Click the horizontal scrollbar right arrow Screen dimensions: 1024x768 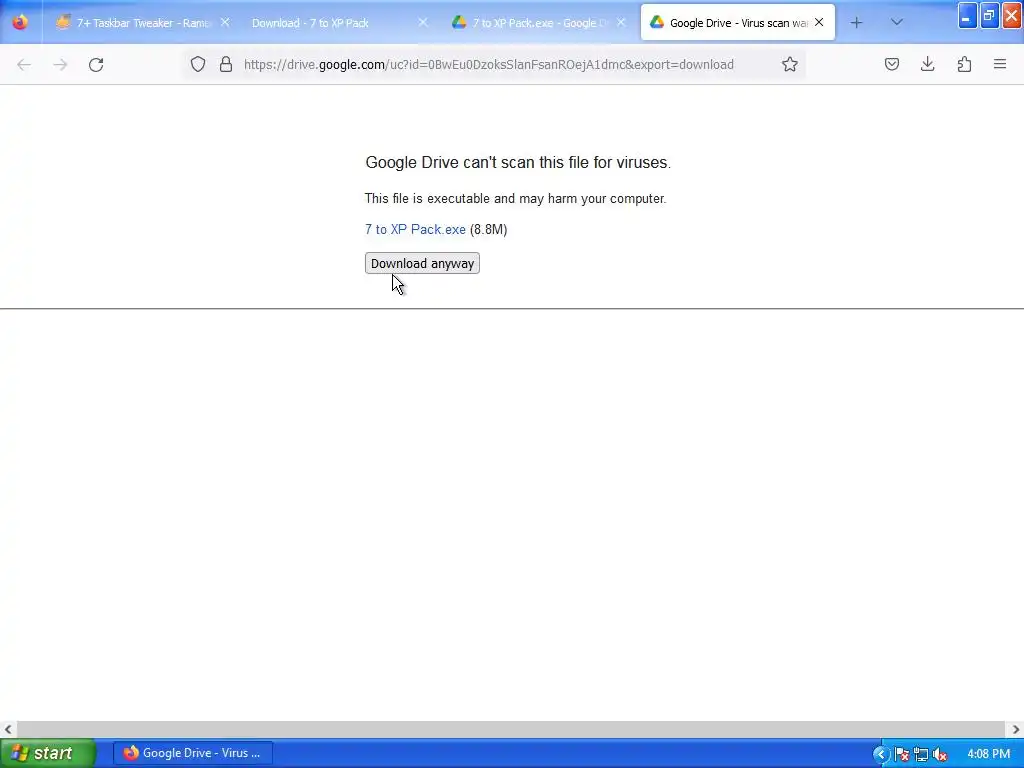[x=1016, y=729]
